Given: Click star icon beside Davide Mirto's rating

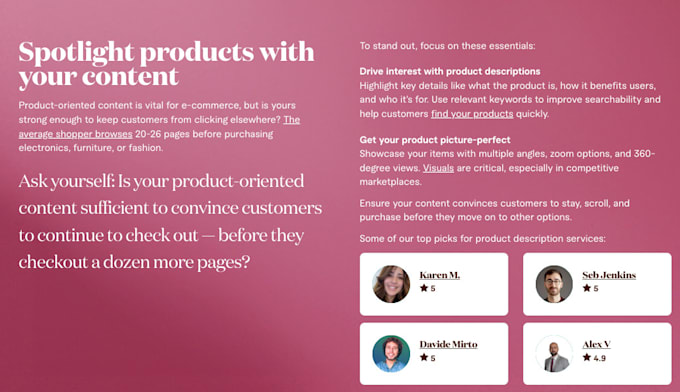Looking at the screenshot, I should 424,357.
